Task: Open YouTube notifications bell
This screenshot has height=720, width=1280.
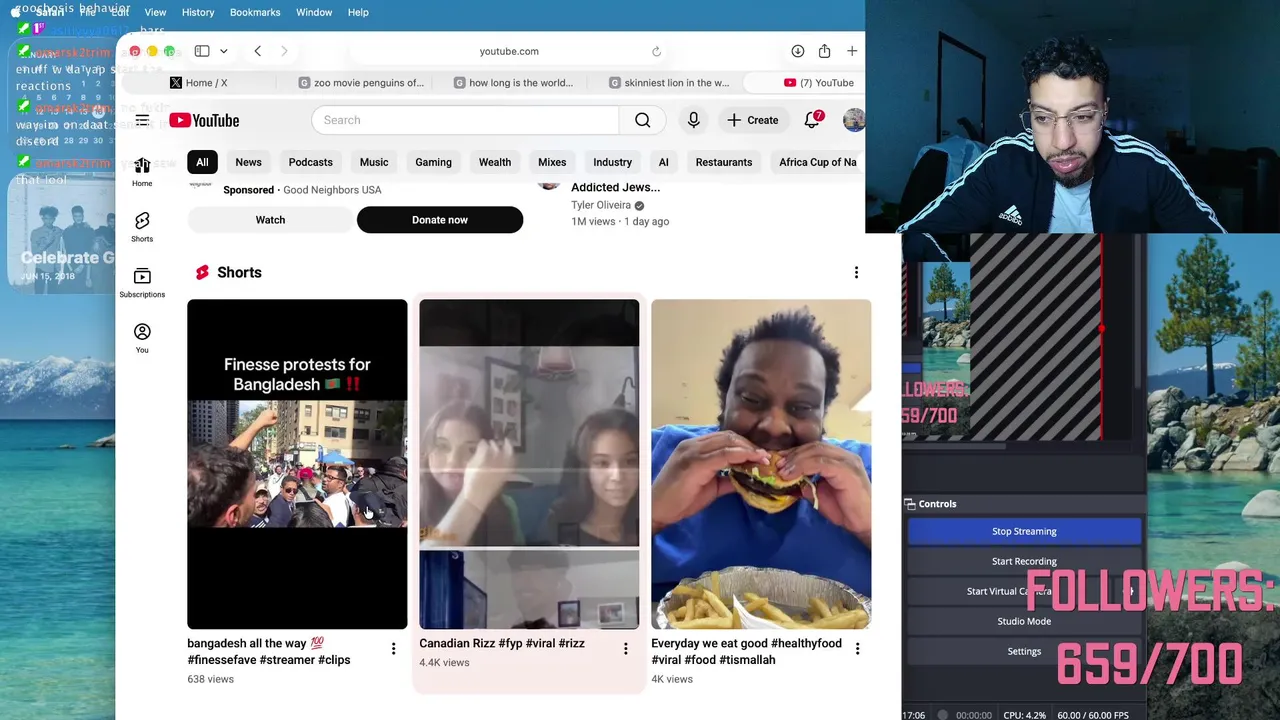Action: [x=813, y=120]
